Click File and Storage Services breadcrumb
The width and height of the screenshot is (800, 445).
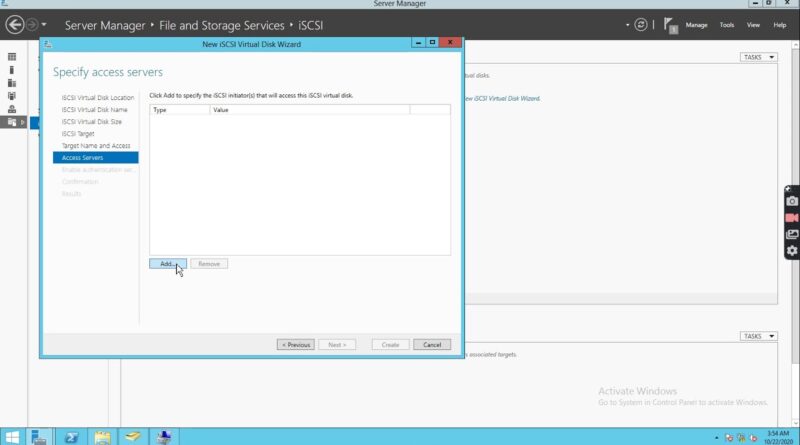click(x=221, y=26)
